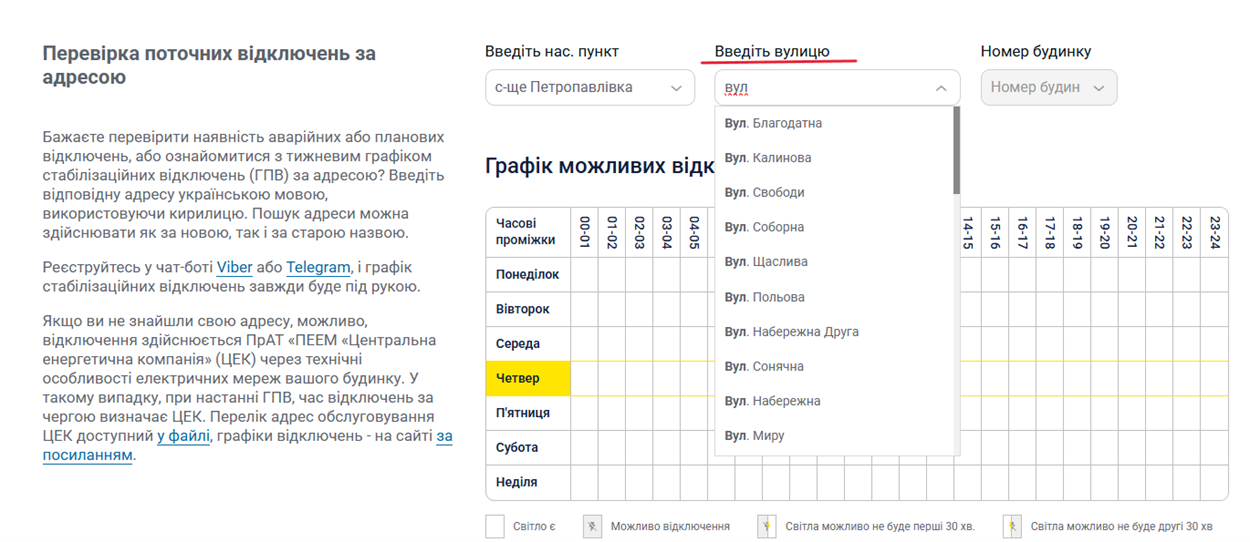Open the 'у файлі' address list link

pyautogui.click(x=183, y=436)
